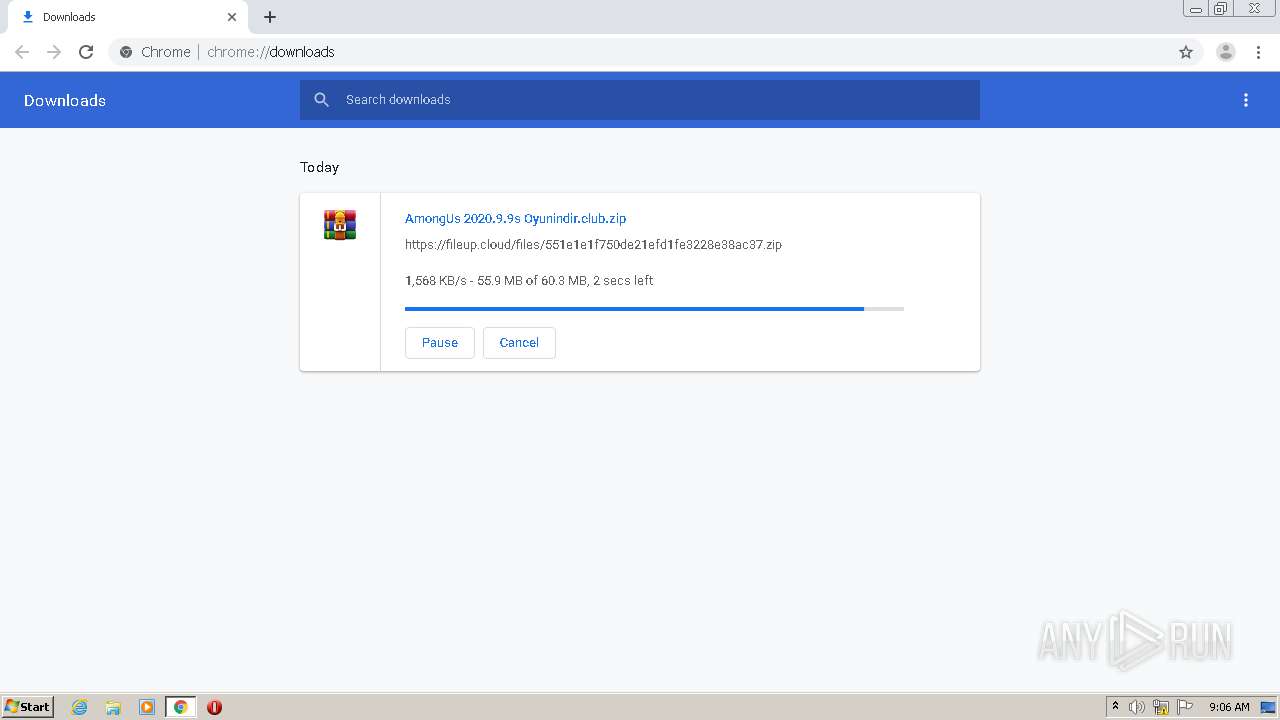Focus the Search downloads field
The width and height of the screenshot is (1280, 720).
point(640,100)
